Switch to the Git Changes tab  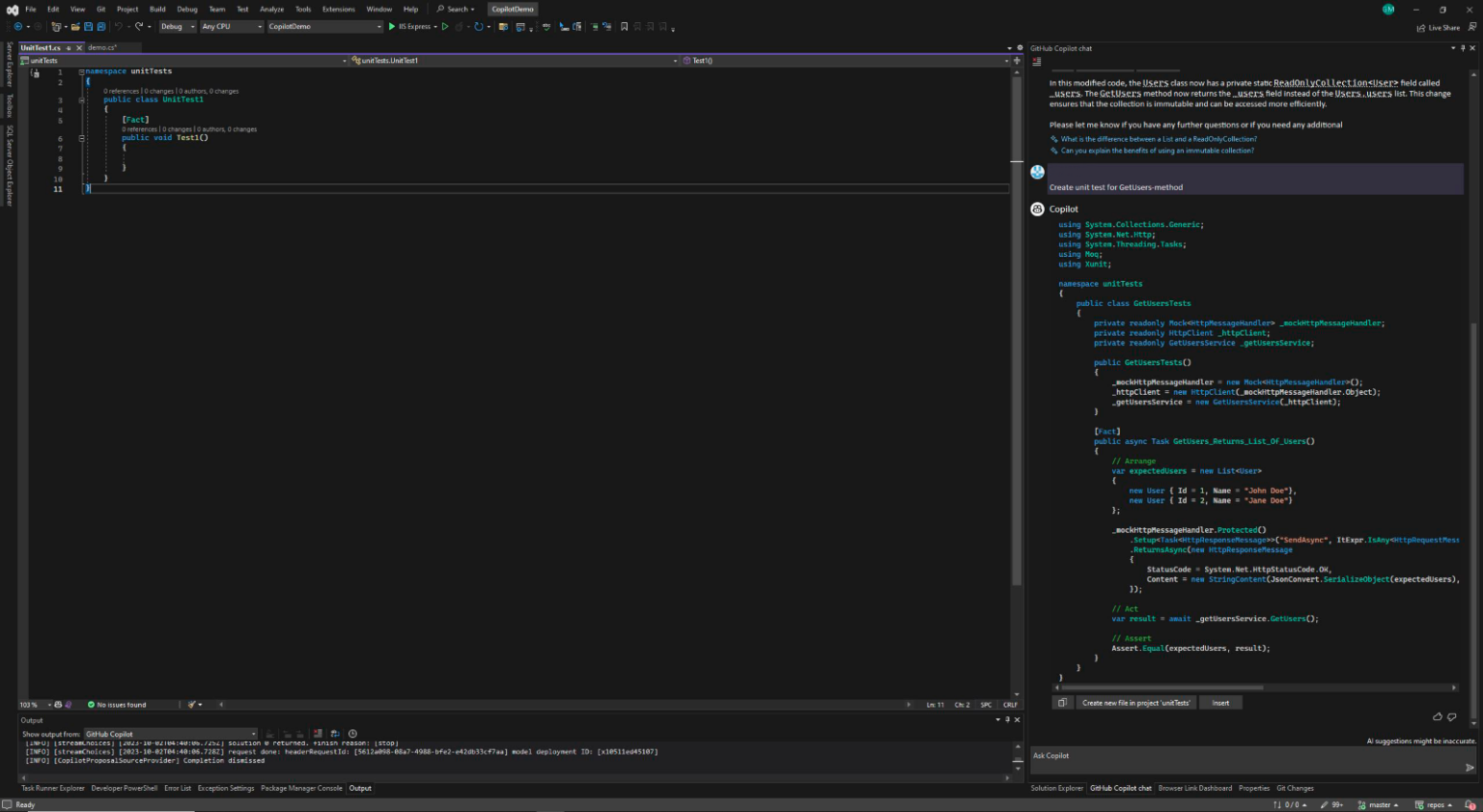pyautogui.click(x=1295, y=788)
